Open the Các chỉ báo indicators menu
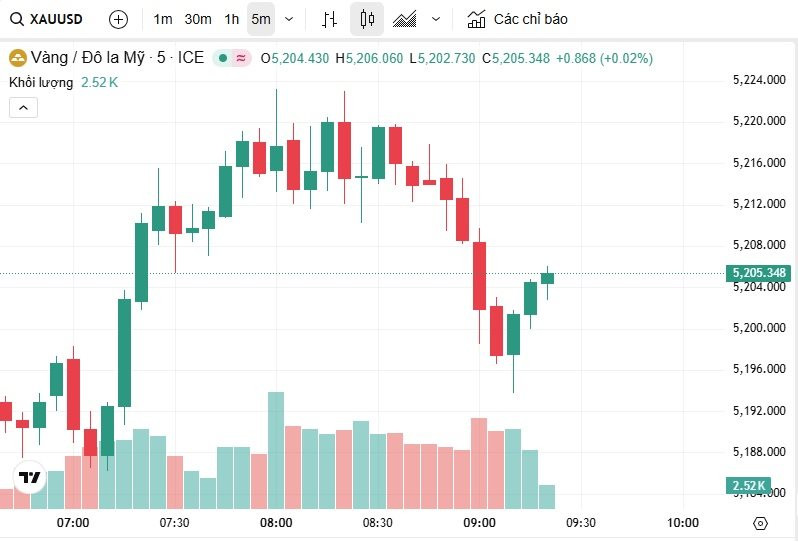 click(x=518, y=19)
